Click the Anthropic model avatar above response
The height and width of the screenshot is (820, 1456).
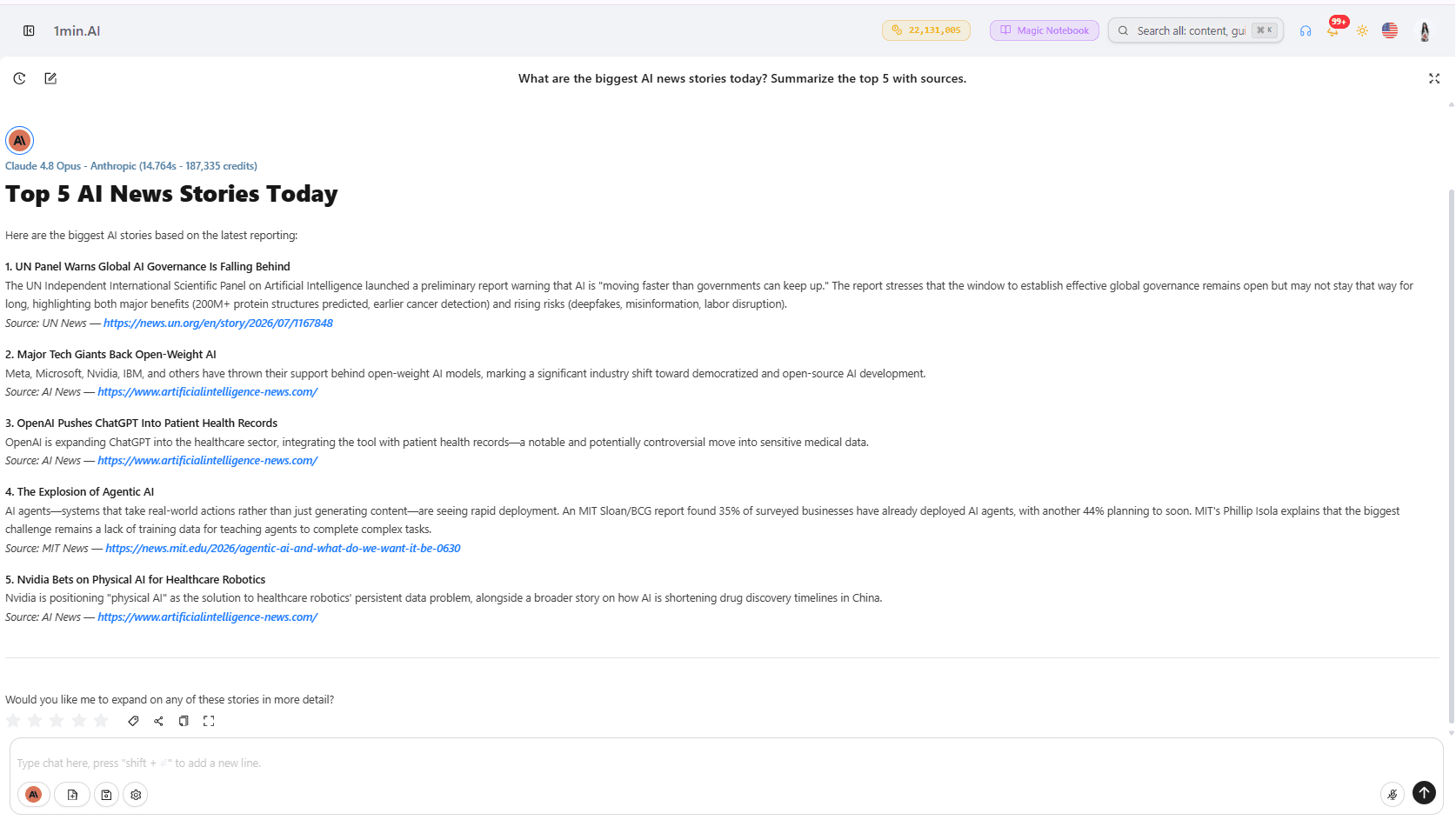19,140
